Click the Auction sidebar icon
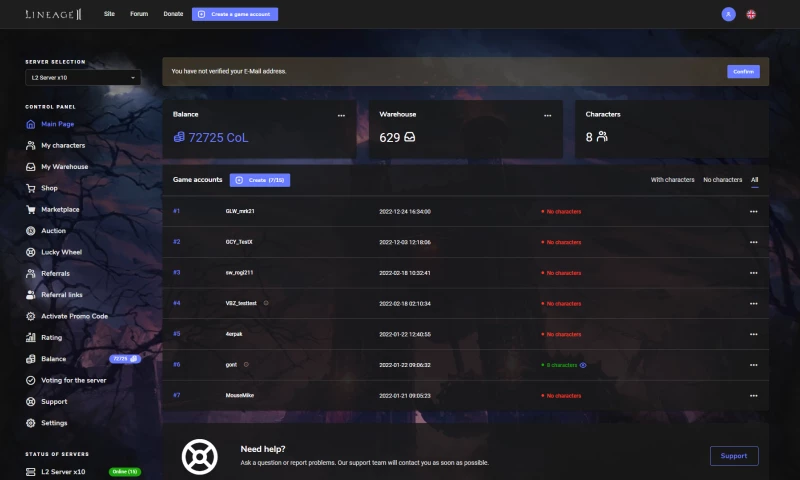800x480 pixels. [x=31, y=231]
